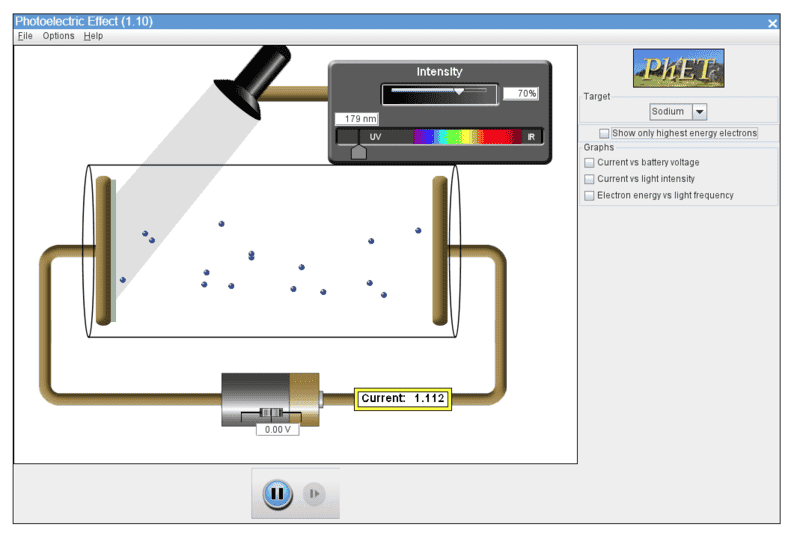
Task: Click the wavelength slider handle
Action: 359,151
